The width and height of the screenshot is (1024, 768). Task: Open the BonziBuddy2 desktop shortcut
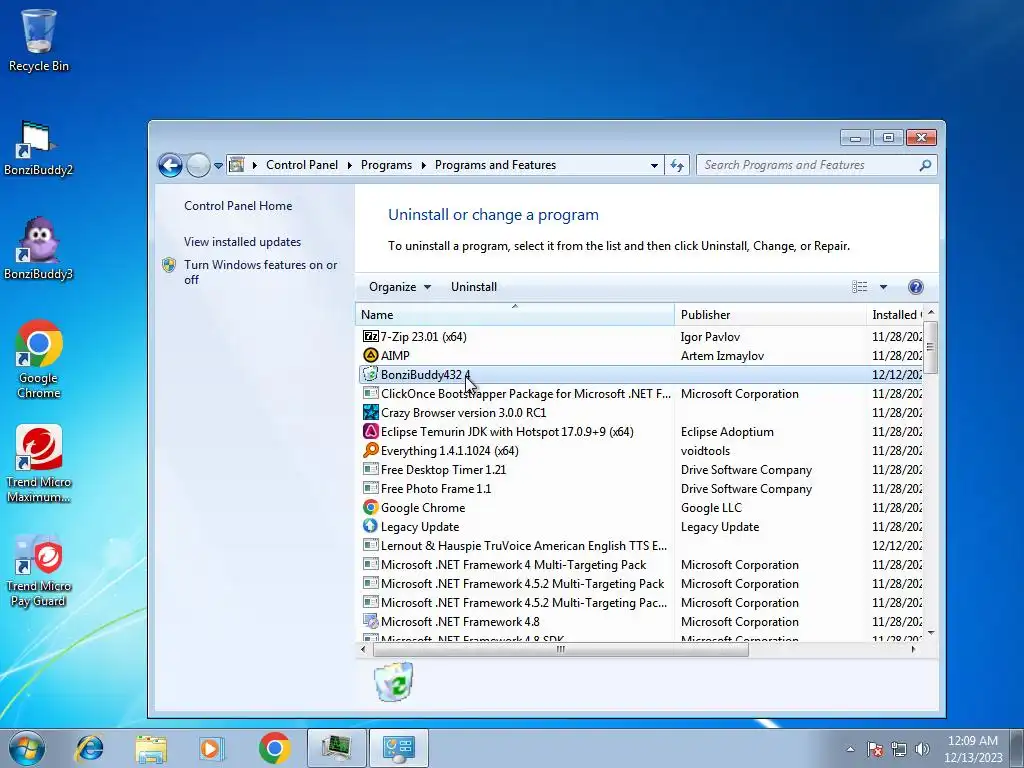click(39, 149)
